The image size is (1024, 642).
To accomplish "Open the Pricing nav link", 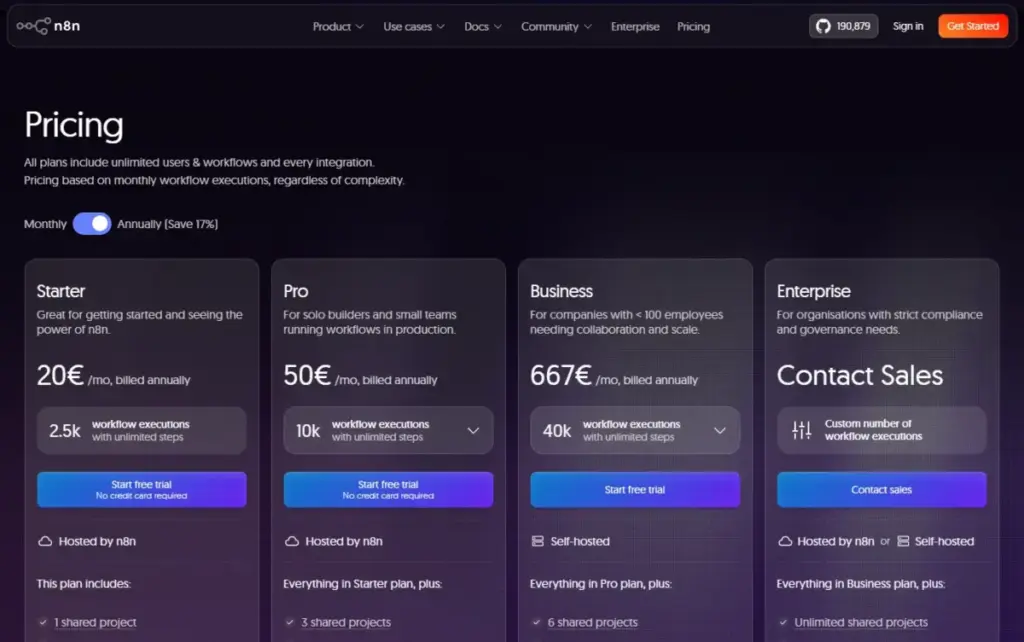I will coord(693,27).
